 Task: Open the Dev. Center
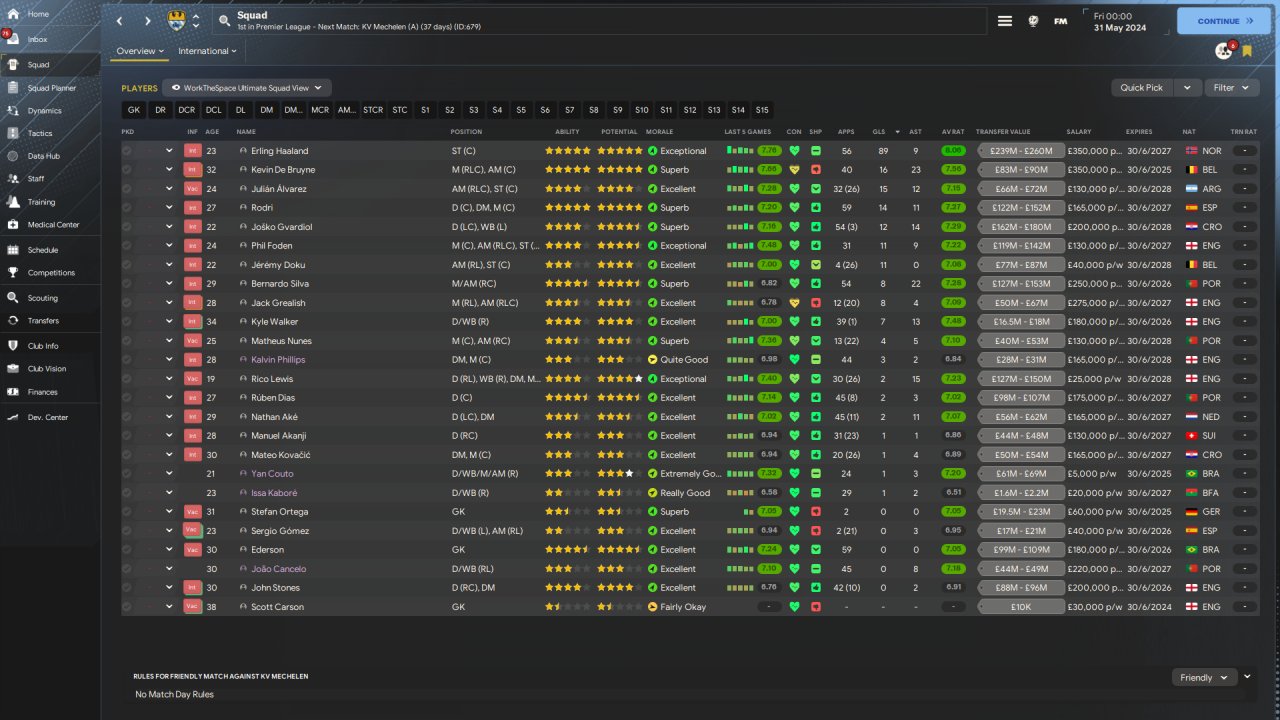click(x=50, y=417)
